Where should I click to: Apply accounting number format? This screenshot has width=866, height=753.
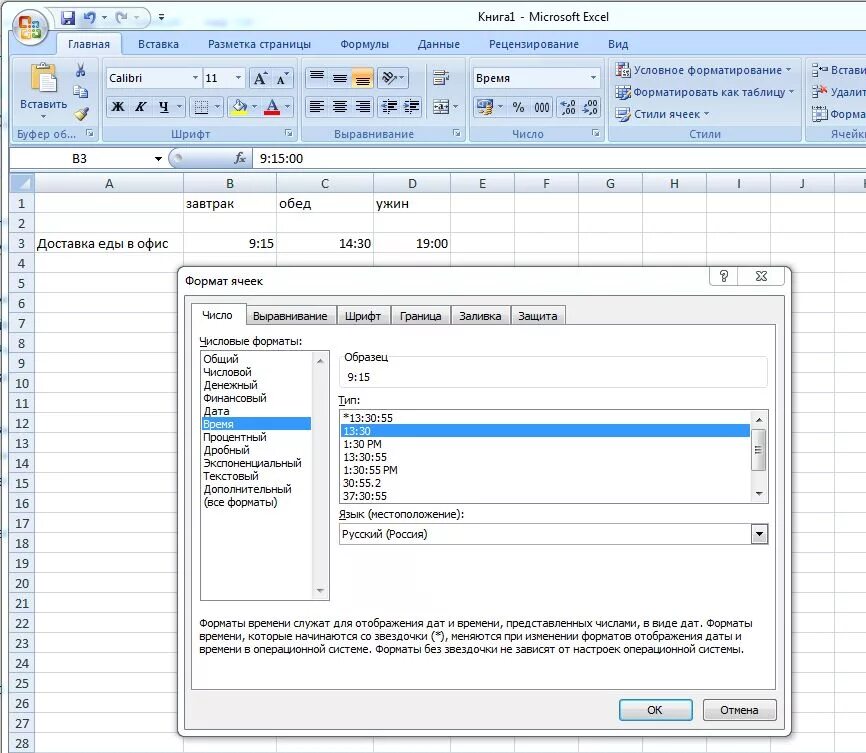[x=484, y=107]
